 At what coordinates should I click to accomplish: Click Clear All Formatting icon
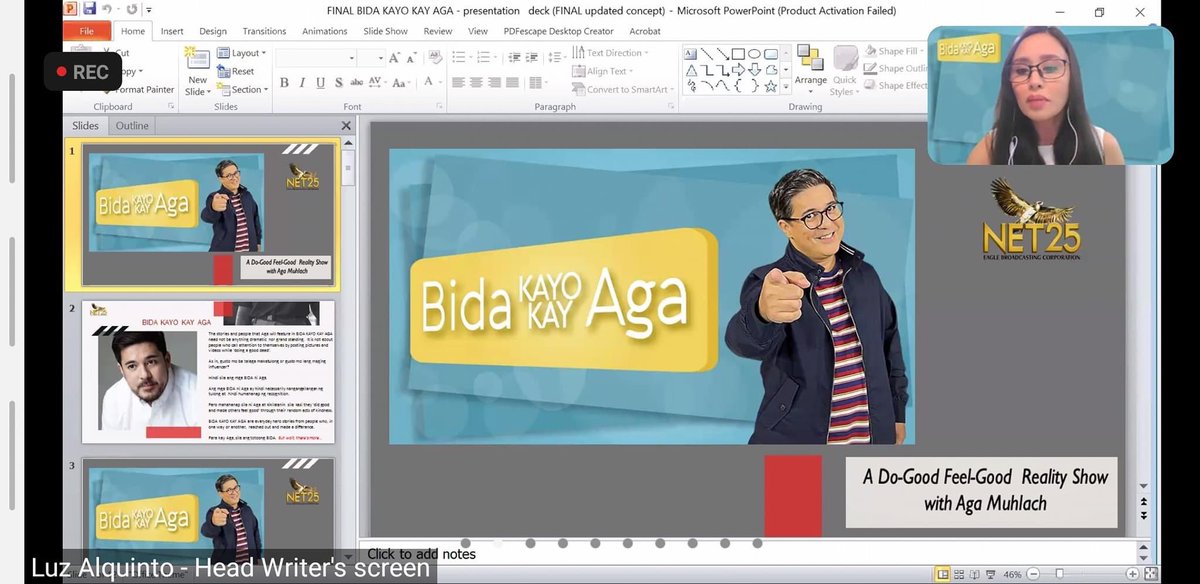[x=434, y=58]
